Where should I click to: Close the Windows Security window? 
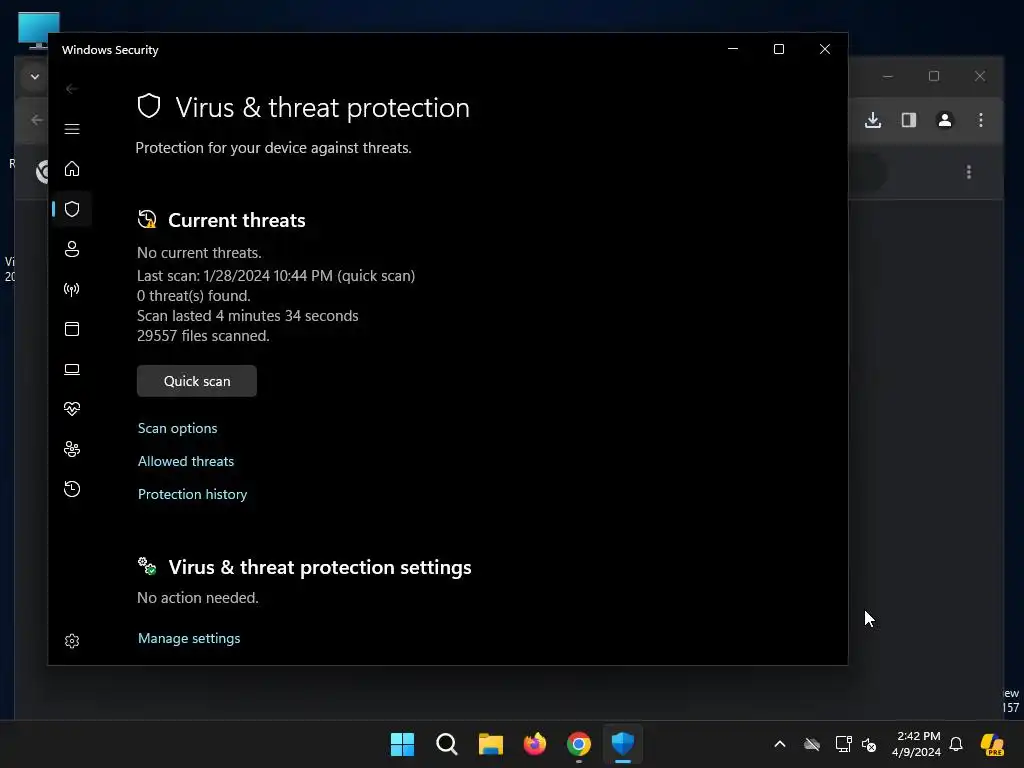[825, 49]
